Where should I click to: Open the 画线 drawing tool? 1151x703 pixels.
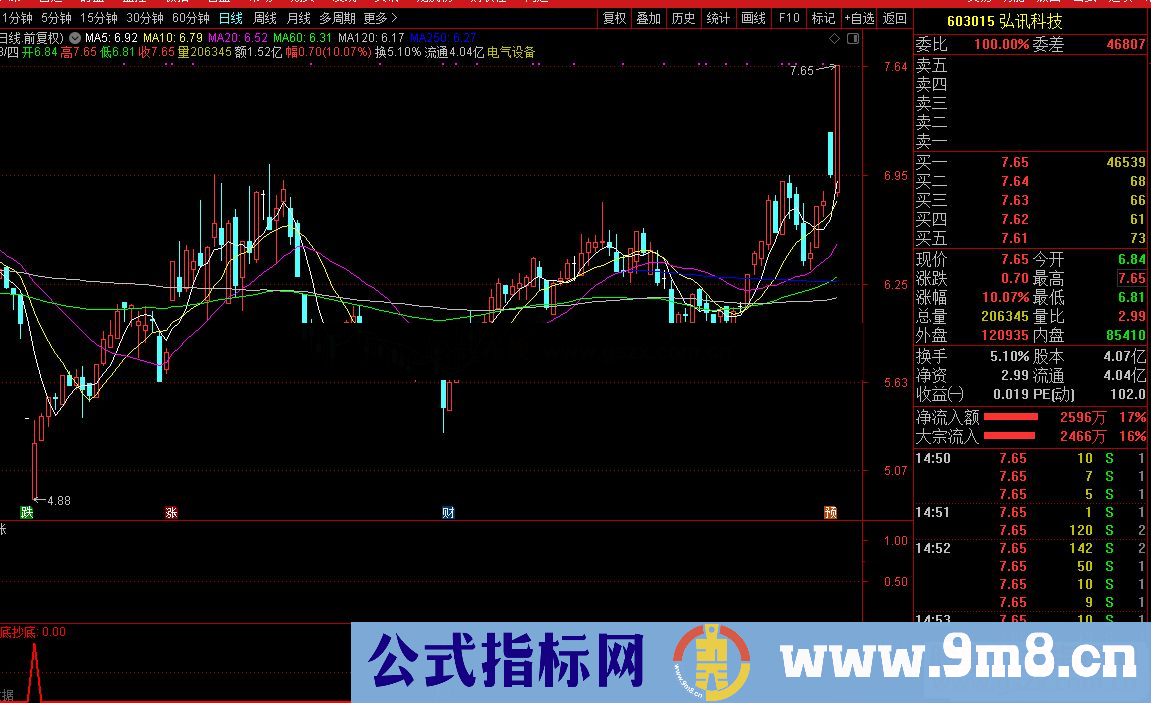point(753,17)
